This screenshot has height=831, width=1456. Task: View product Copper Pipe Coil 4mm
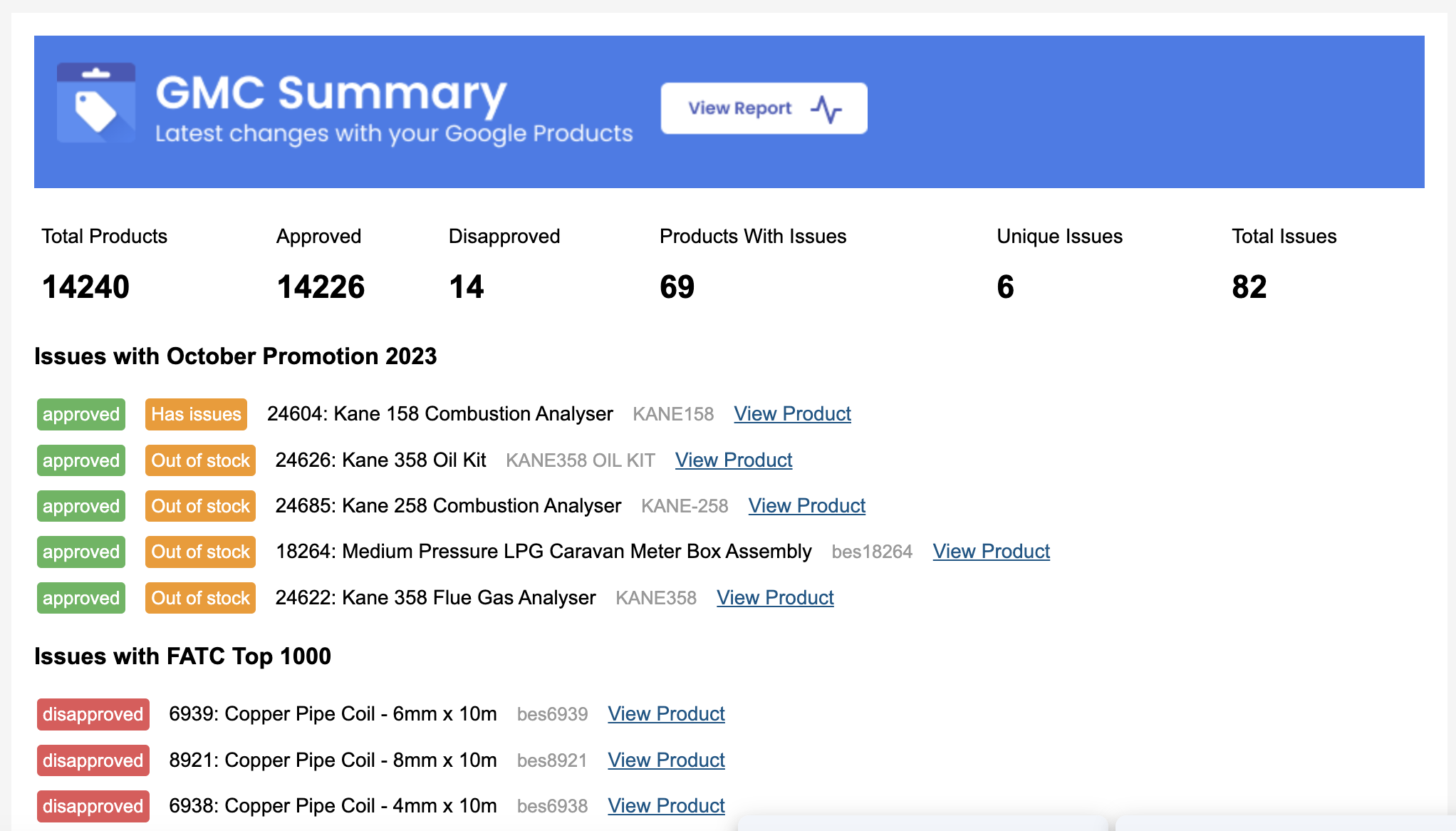pyautogui.click(x=666, y=805)
